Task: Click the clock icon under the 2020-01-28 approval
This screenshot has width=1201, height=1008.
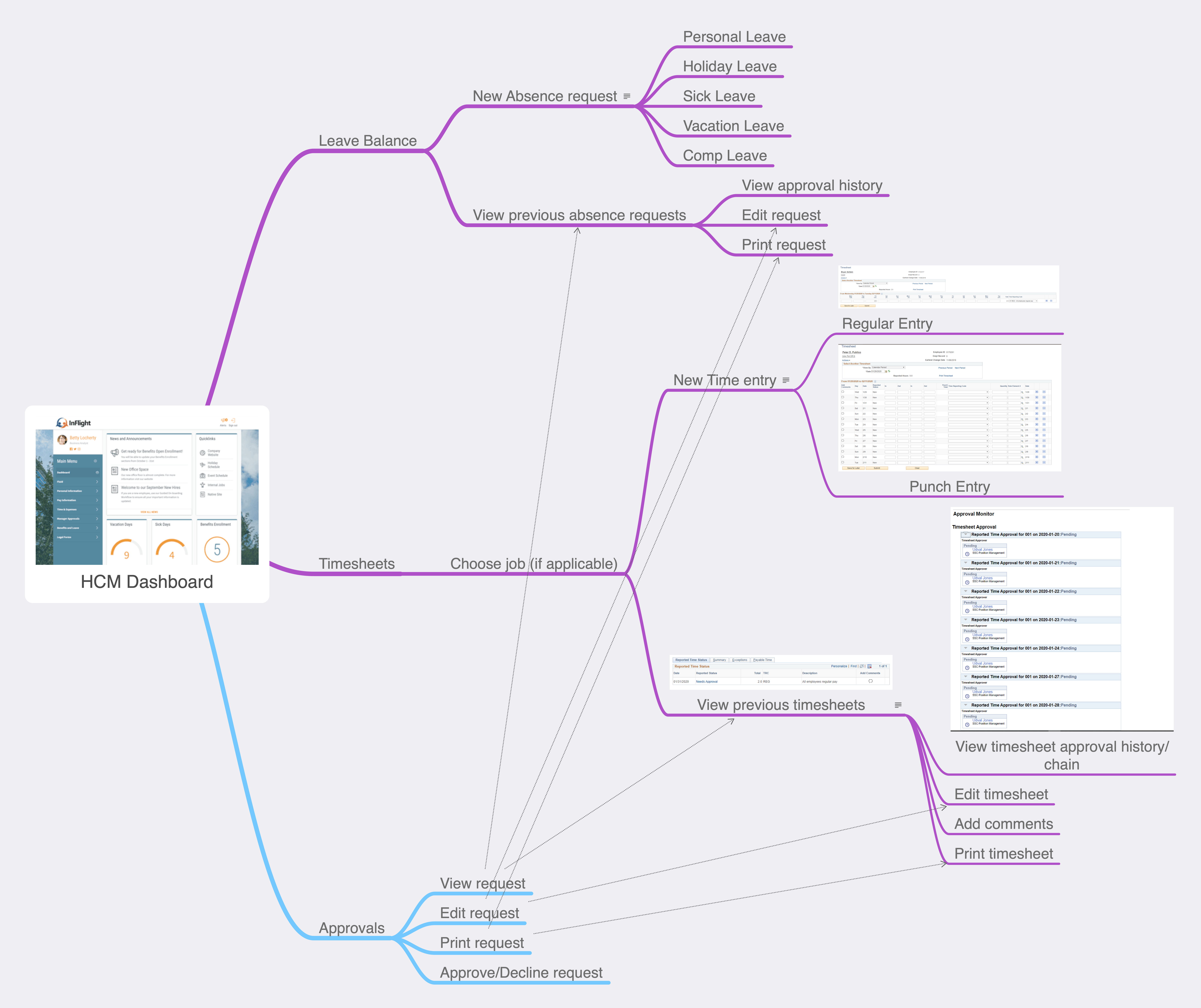Action: pyautogui.click(x=967, y=725)
